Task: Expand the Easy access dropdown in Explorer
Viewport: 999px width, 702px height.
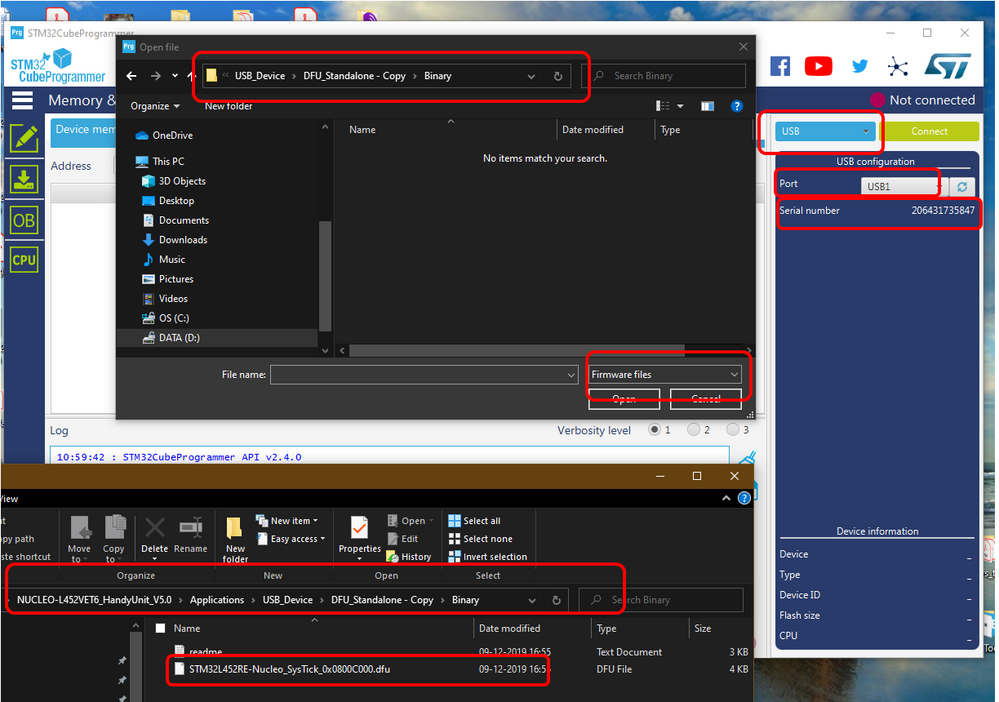Action: pos(322,539)
